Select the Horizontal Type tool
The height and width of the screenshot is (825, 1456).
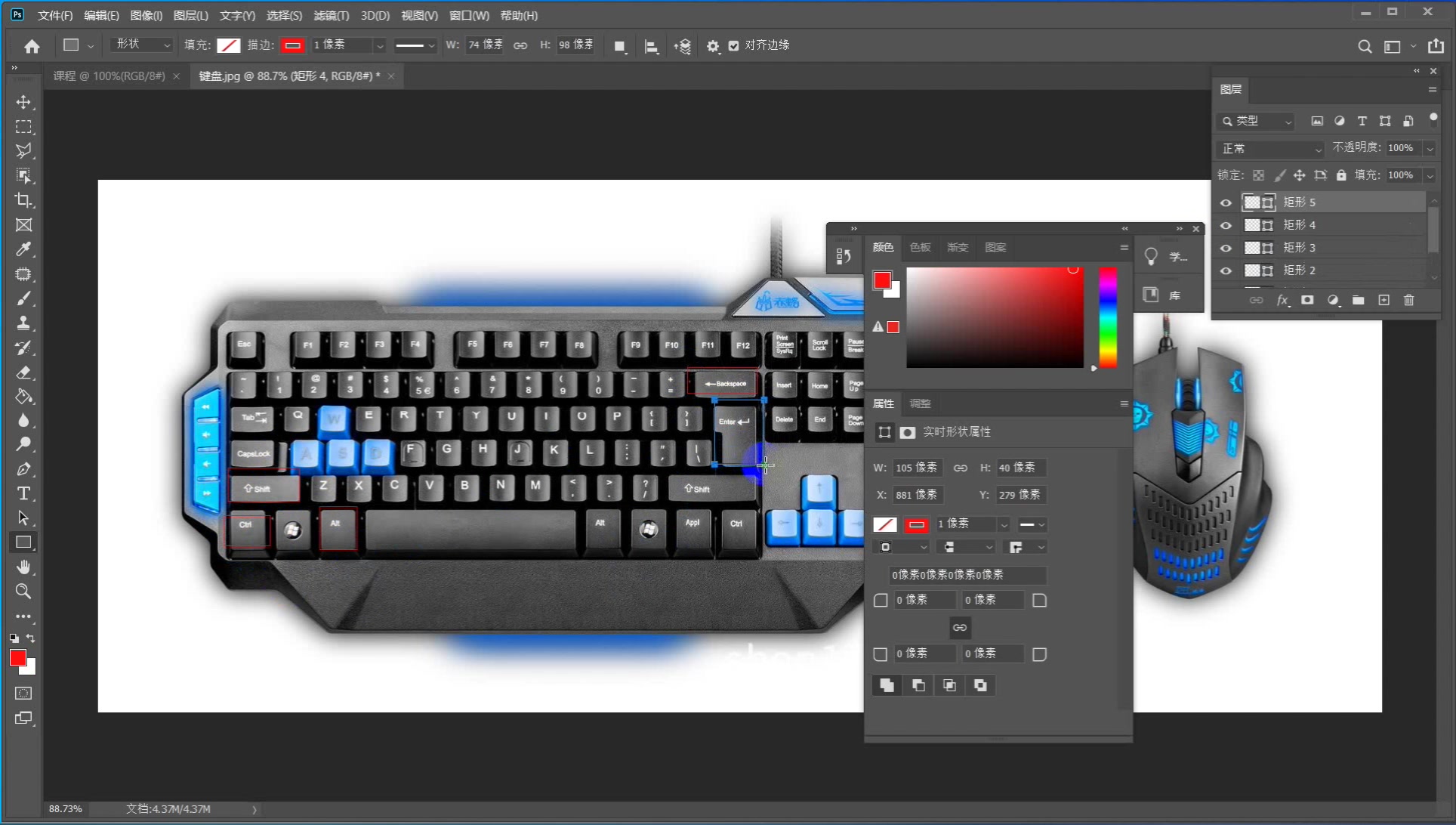[x=23, y=493]
